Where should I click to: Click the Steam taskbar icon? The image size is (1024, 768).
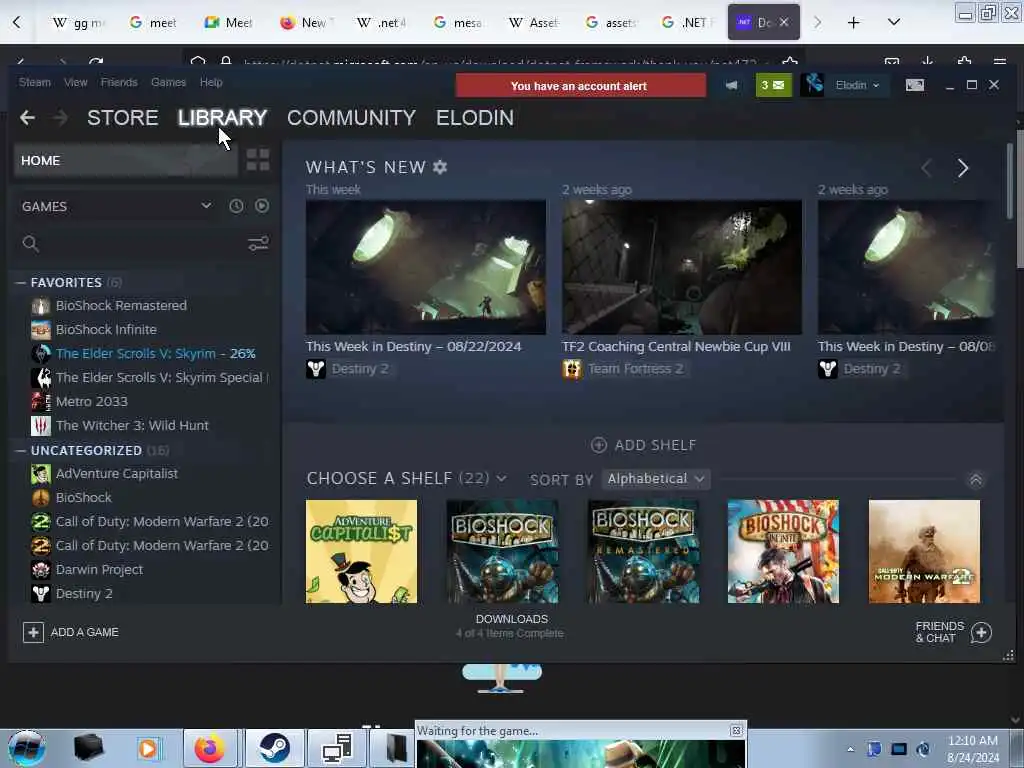(274, 748)
